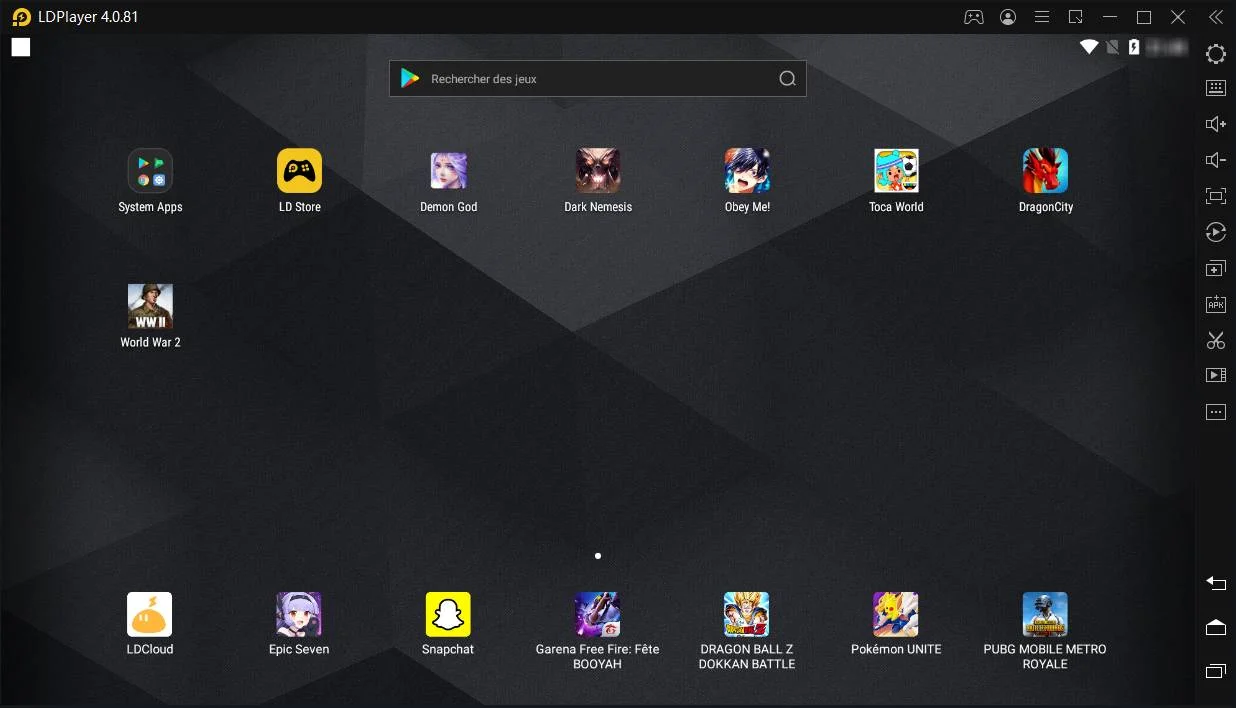Collapse the sidebar with double chevron
Viewport: 1236px width, 708px height.
click(1216, 17)
